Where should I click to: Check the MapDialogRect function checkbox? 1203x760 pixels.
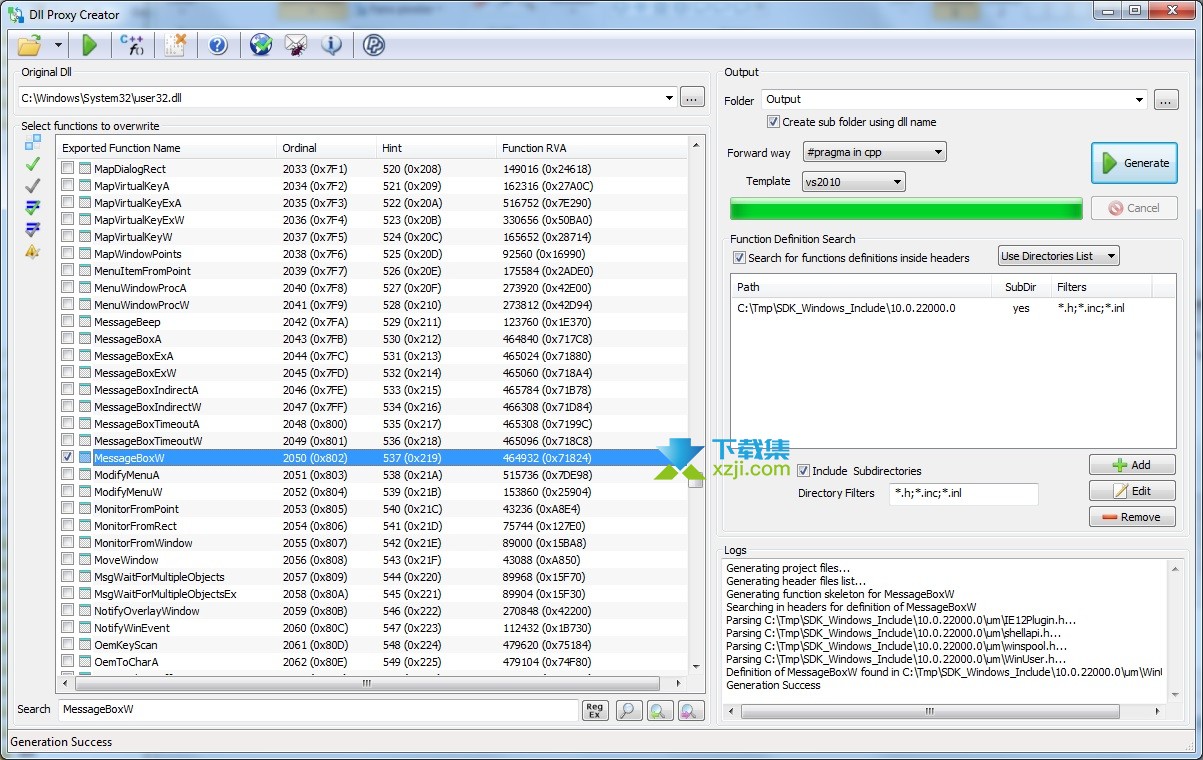pyautogui.click(x=67, y=169)
